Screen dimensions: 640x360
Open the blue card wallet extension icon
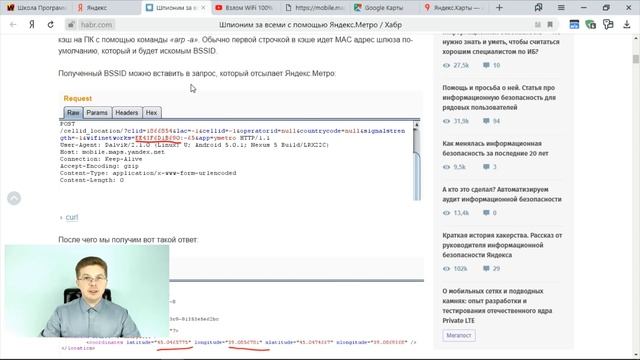click(574, 24)
